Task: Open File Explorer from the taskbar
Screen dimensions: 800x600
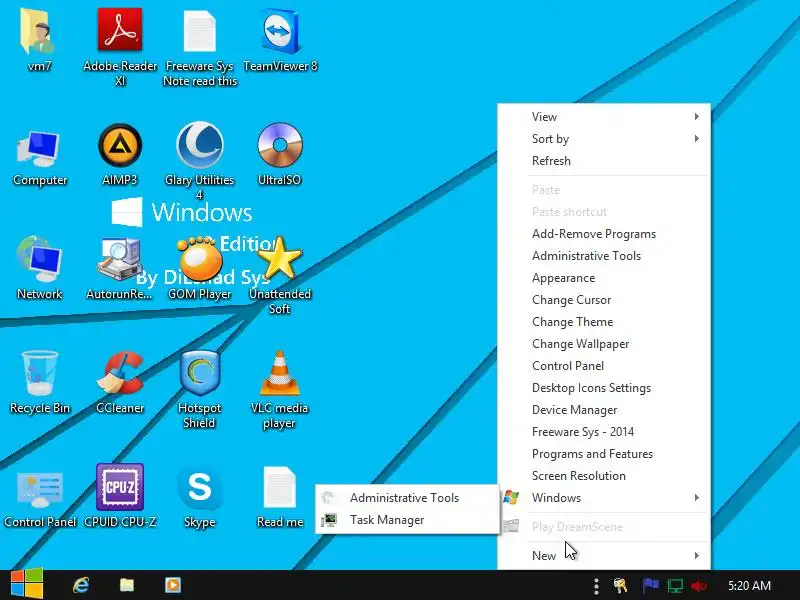Action: click(x=127, y=585)
